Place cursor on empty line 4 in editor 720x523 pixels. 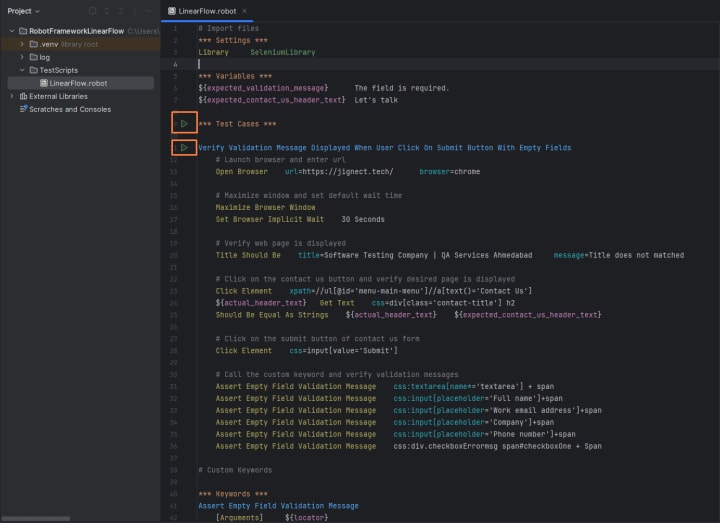(x=300, y=64)
